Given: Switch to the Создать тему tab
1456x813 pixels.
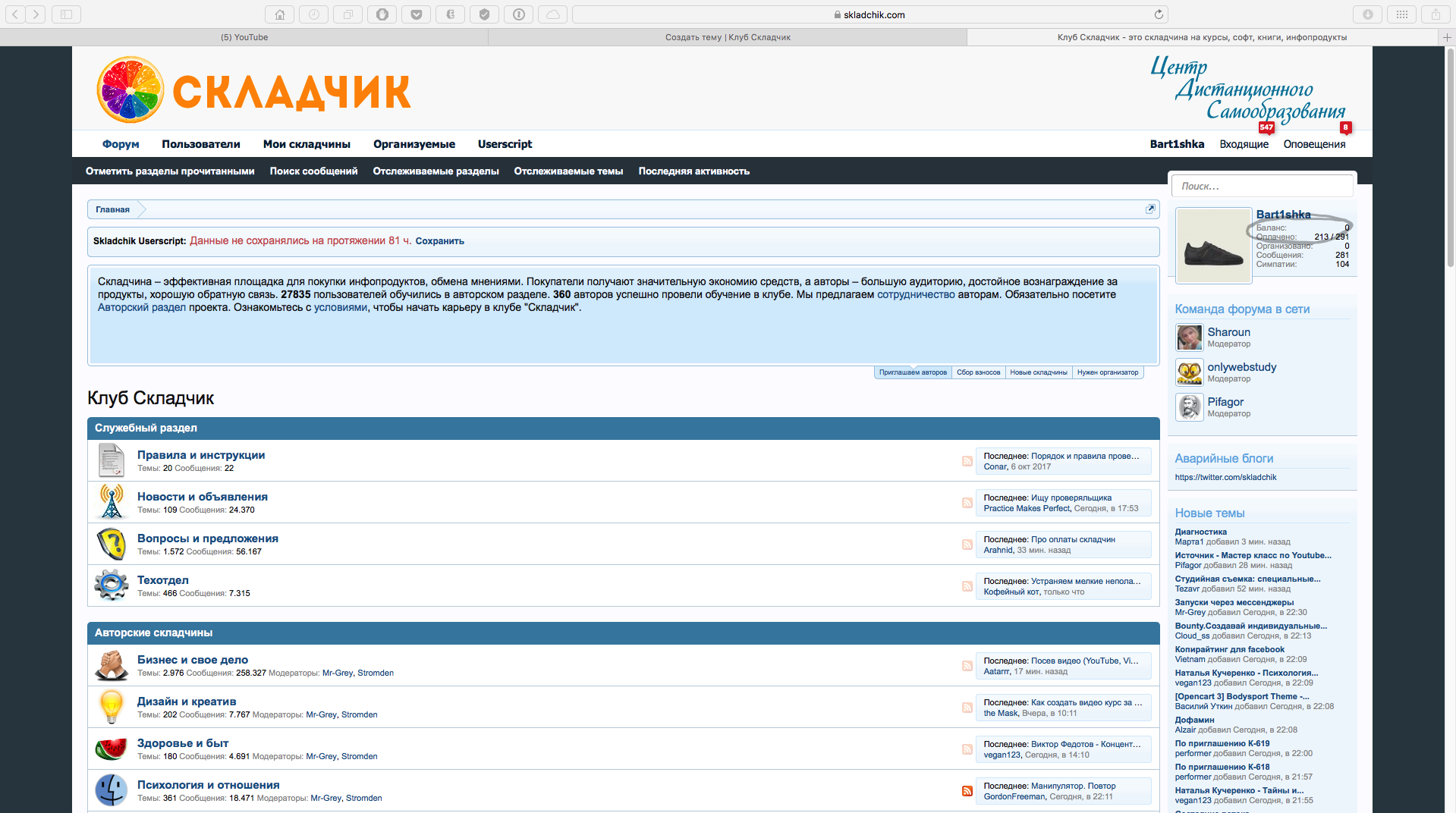Looking at the screenshot, I should coord(728,37).
